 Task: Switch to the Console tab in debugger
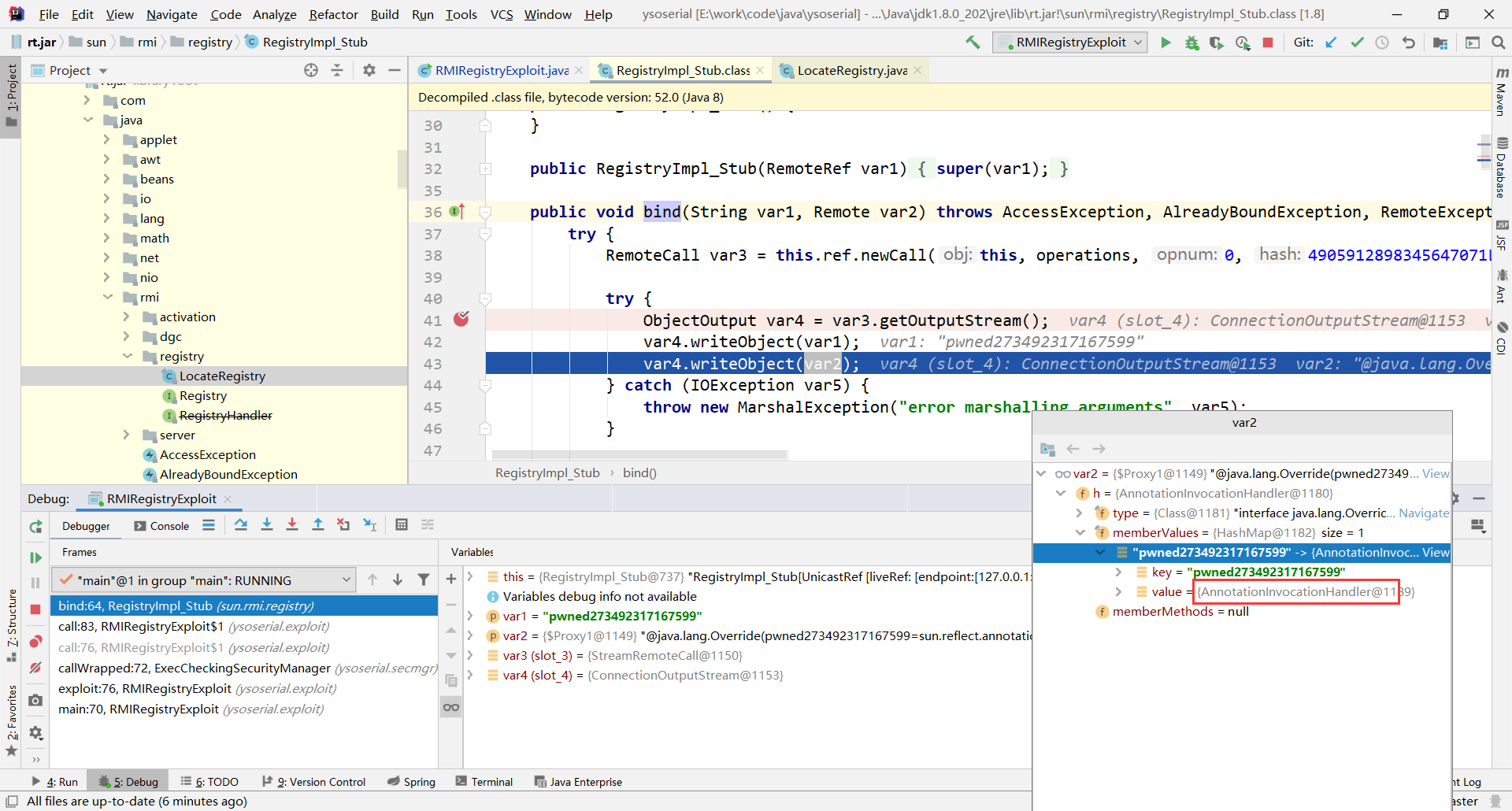(162, 526)
